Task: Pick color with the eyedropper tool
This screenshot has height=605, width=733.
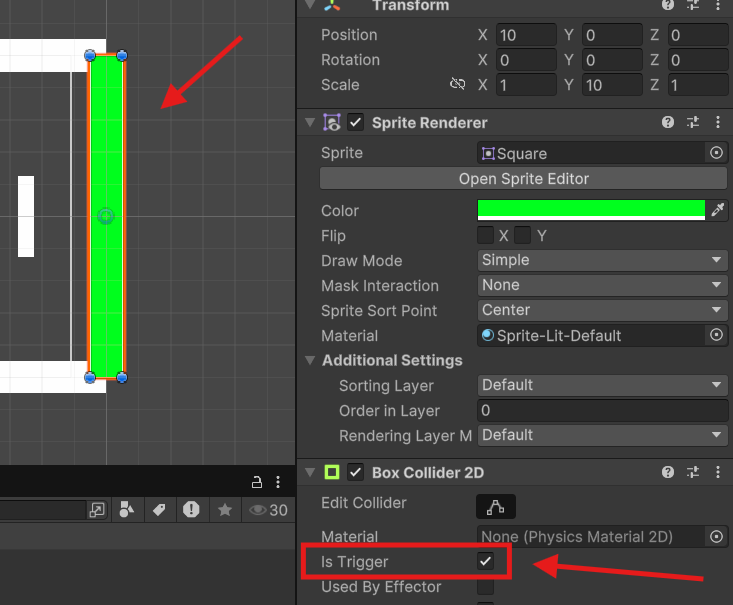Action: coord(717,210)
